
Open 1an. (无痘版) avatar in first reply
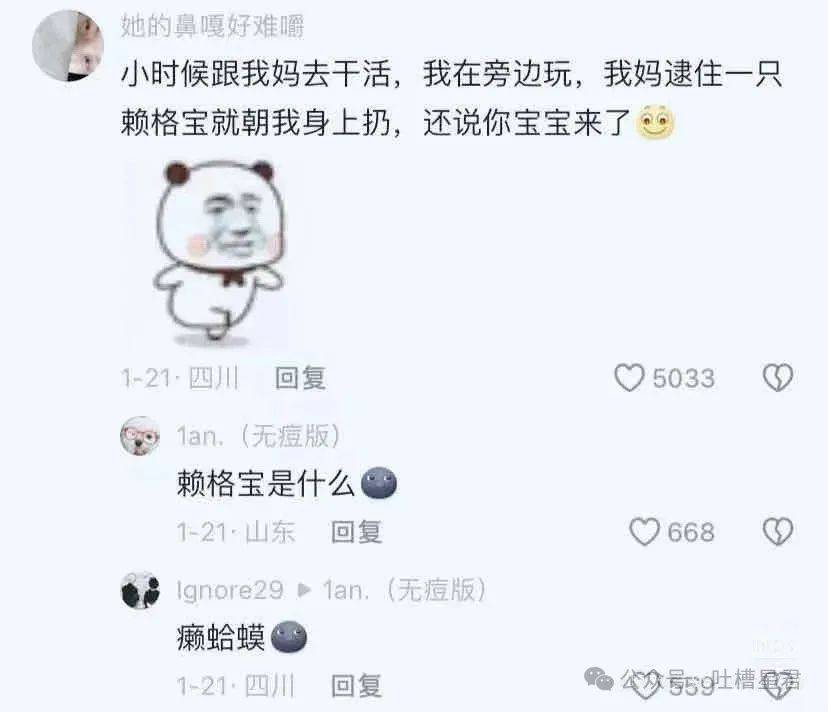140,436
